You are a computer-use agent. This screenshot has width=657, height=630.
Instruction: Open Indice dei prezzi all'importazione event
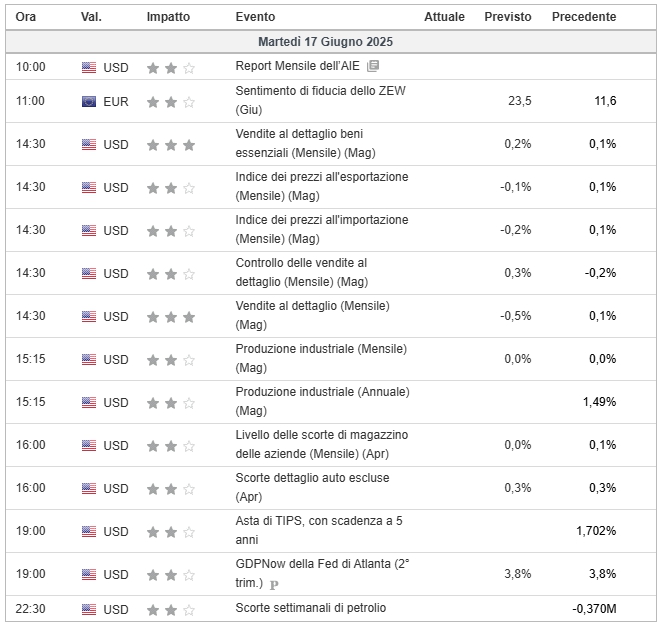pyautogui.click(x=322, y=229)
